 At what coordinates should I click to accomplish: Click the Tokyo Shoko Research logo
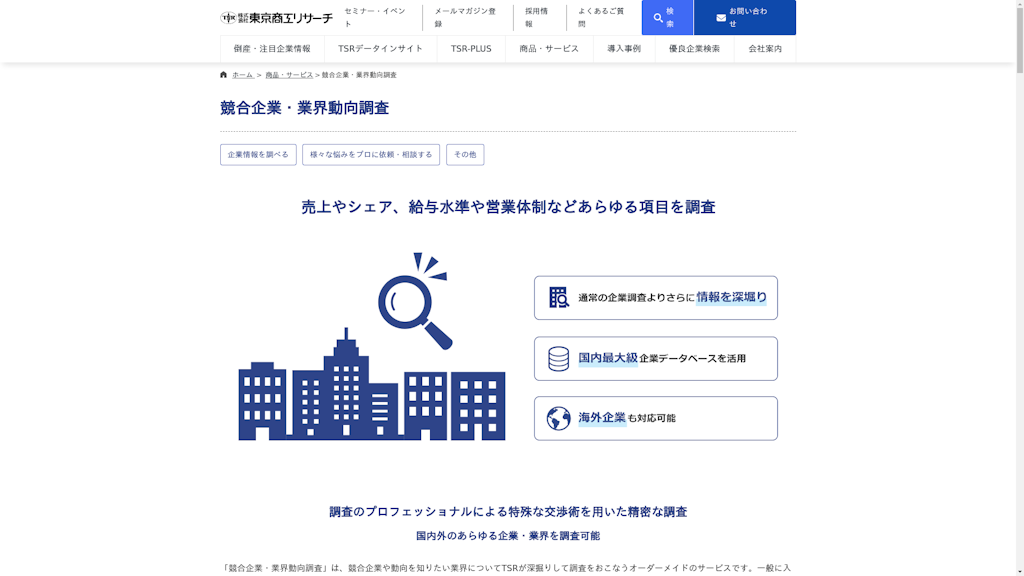pos(276,18)
